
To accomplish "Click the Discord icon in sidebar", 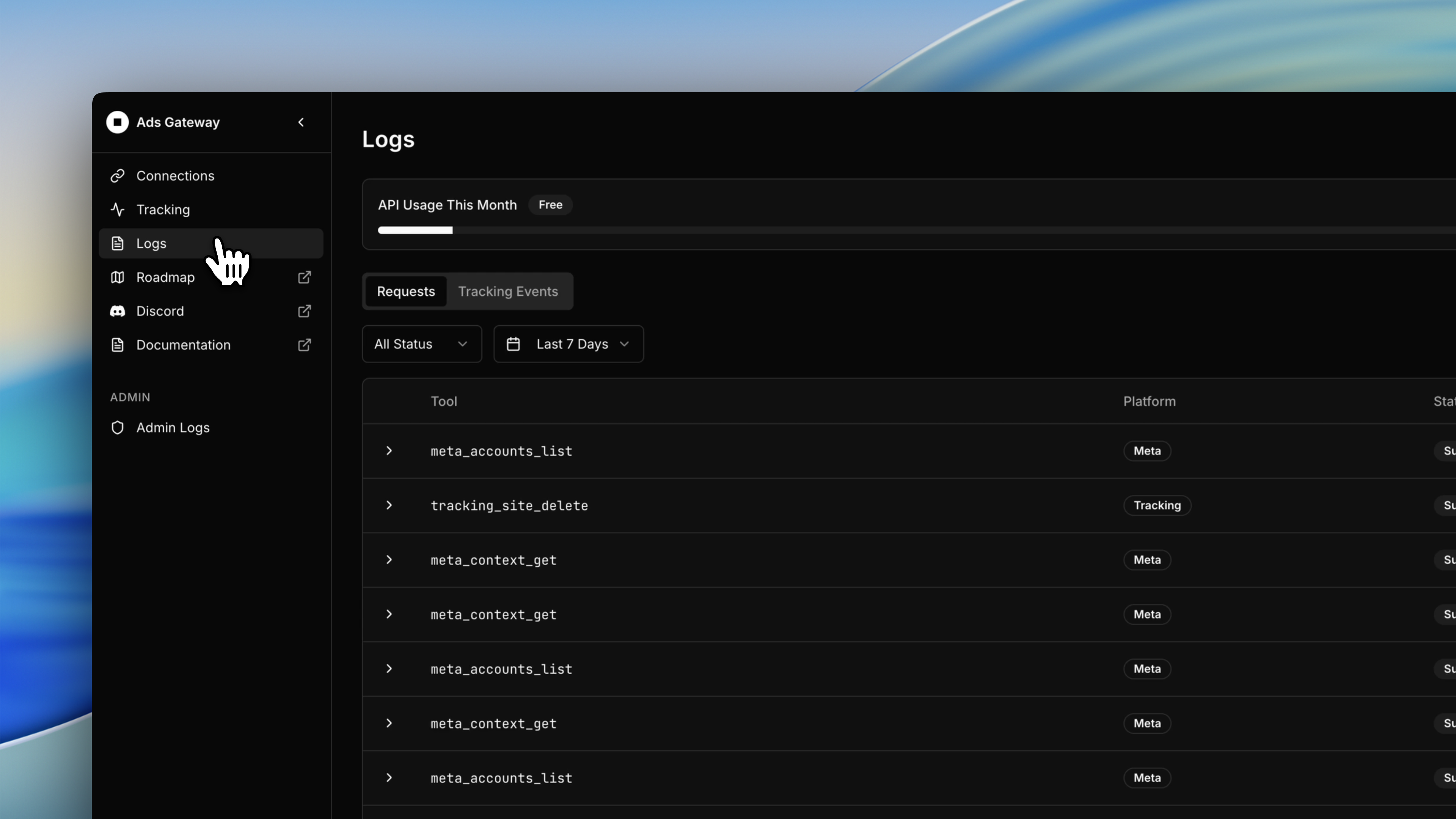I will (117, 311).
